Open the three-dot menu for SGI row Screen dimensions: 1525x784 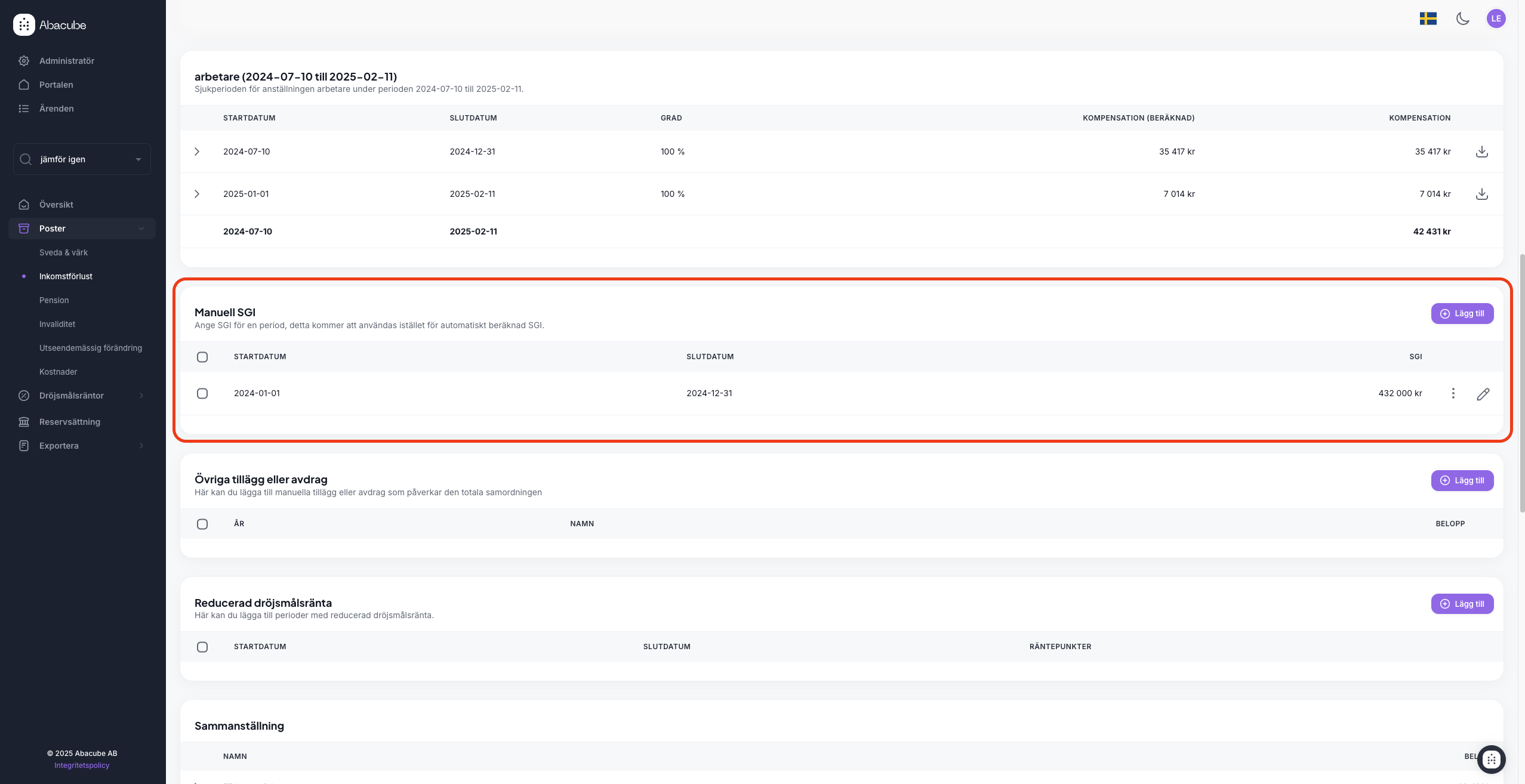coord(1453,393)
